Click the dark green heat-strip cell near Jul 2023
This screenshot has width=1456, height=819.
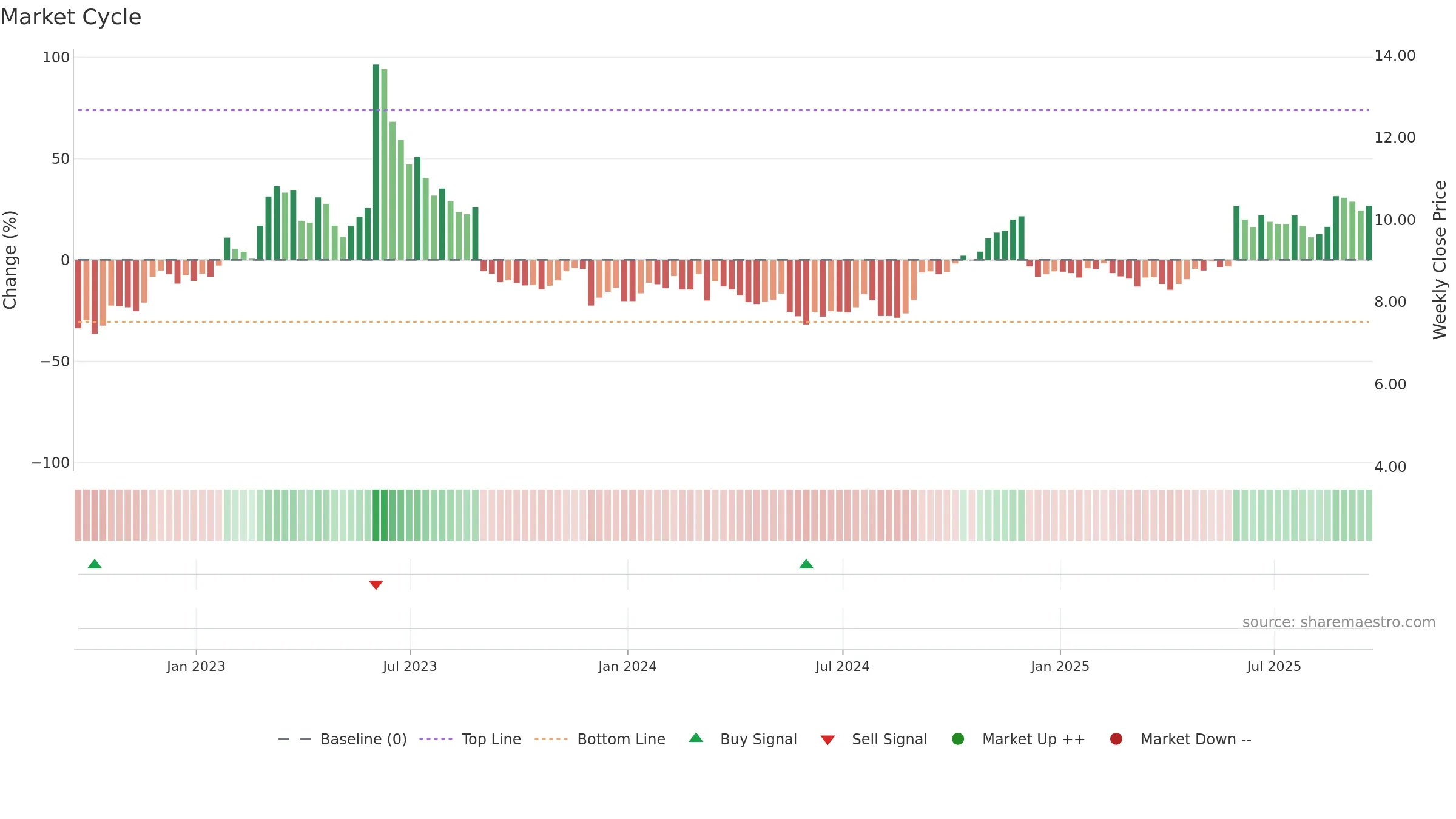click(376, 515)
